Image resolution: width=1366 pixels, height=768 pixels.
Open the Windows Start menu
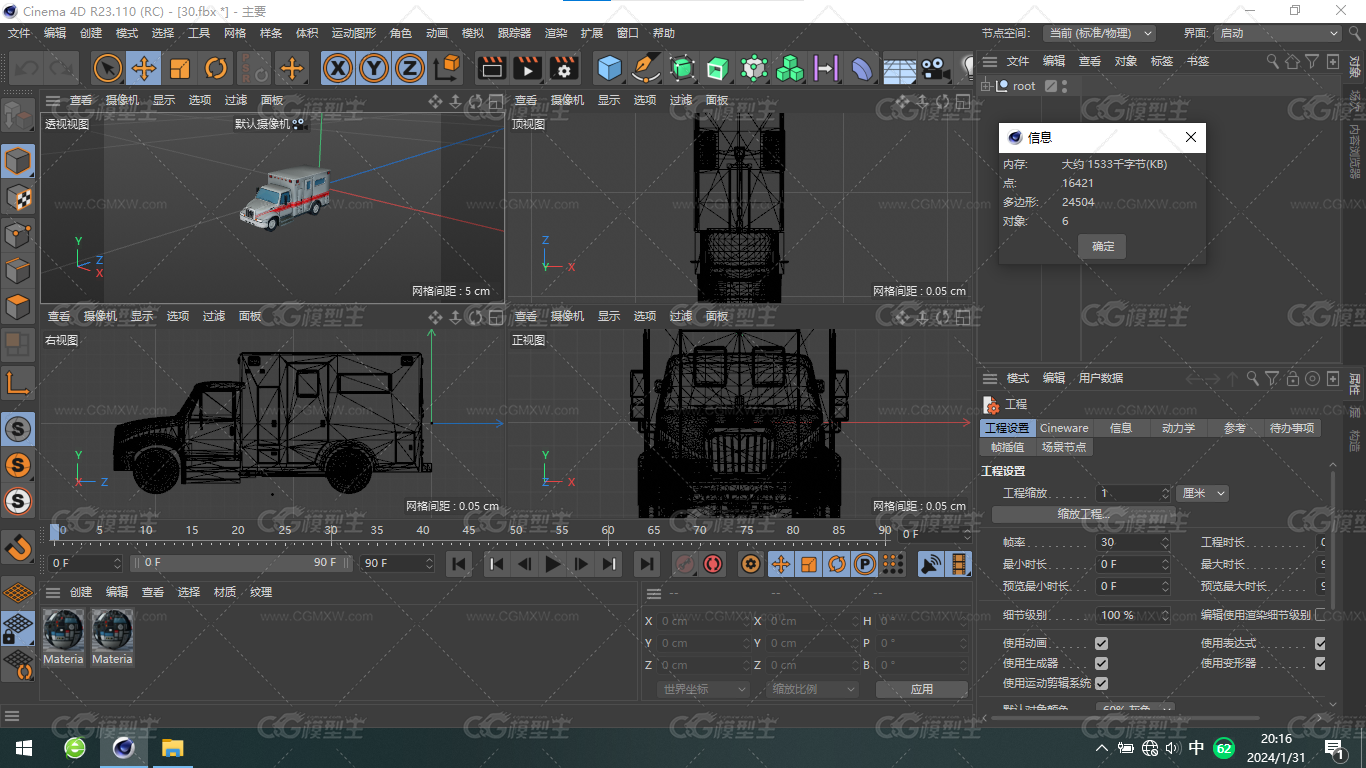click(x=24, y=748)
